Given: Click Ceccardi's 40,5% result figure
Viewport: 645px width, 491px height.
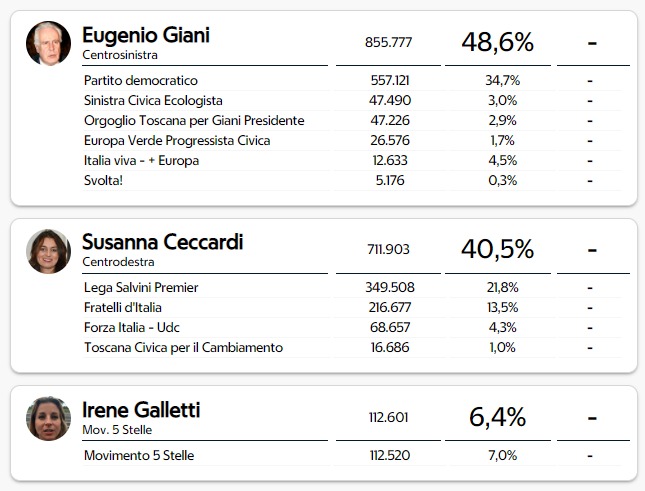Looking at the screenshot, I should click(x=498, y=249).
